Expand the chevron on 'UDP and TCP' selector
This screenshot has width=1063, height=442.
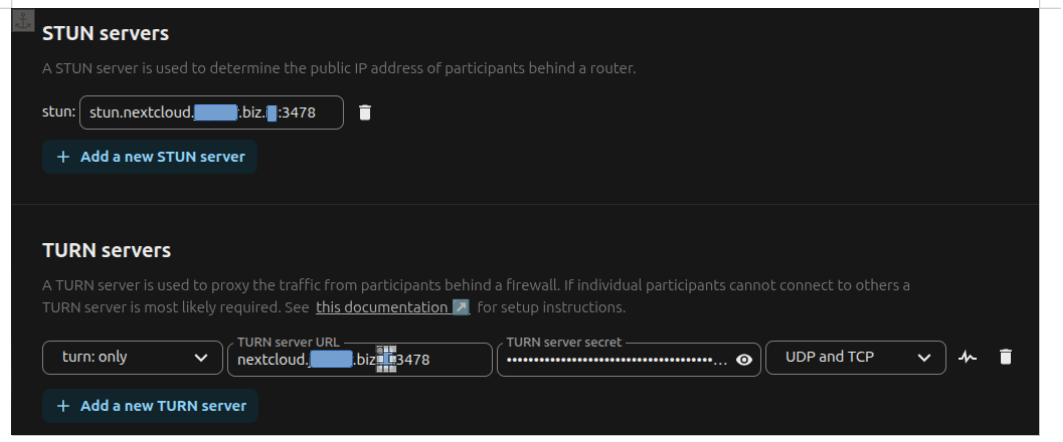coord(923,358)
